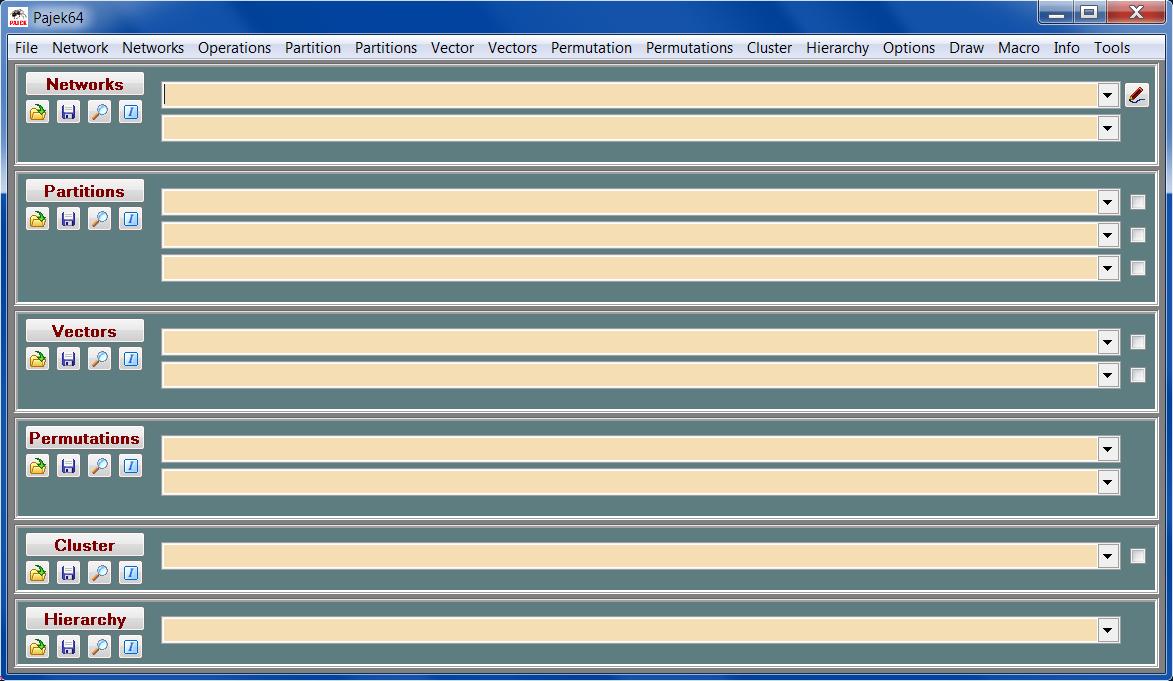Open the Hierarchy menu in menu bar

837,48
